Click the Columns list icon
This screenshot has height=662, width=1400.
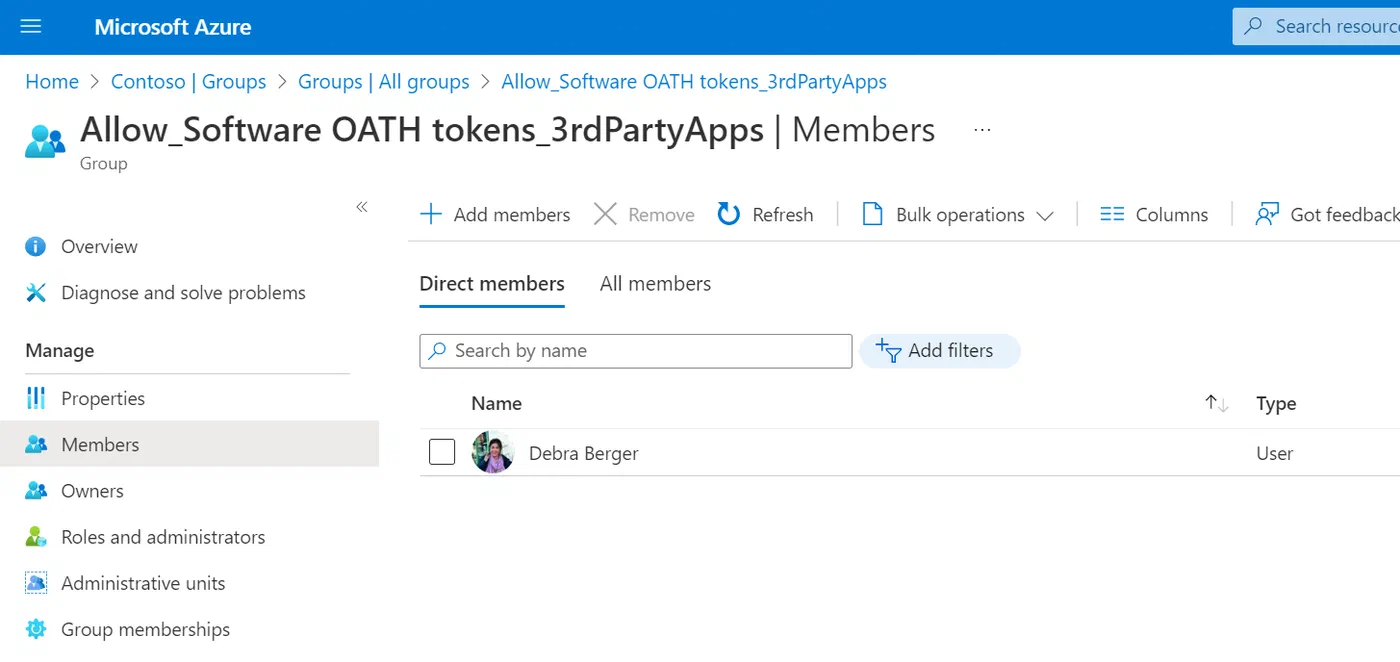[1112, 214]
